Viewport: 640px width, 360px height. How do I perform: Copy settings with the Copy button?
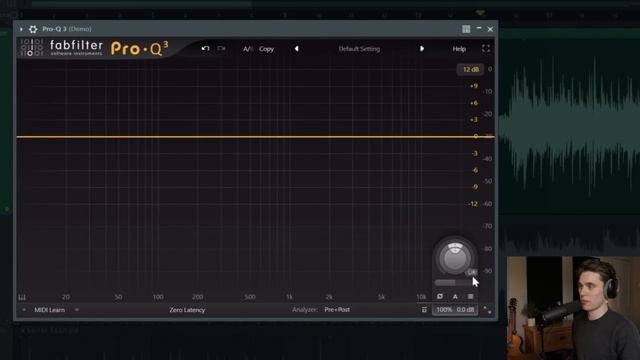click(267, 49)
